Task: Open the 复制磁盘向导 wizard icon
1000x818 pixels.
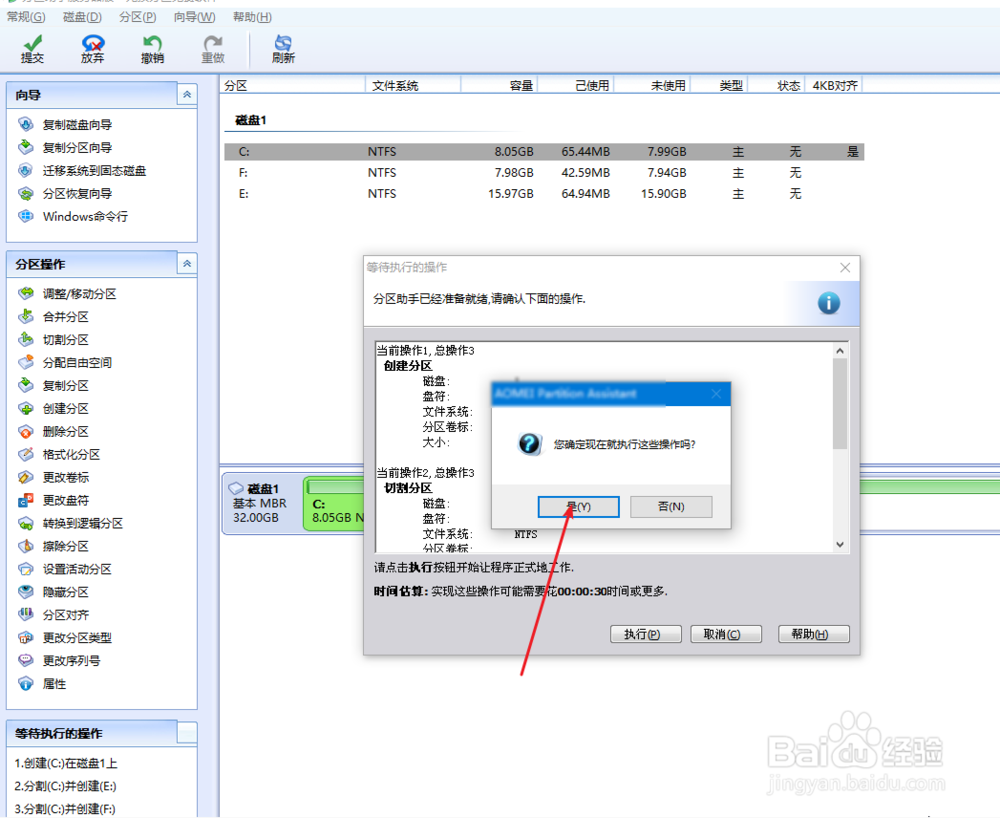Action: pyautogui.click(x=26, y=124)
